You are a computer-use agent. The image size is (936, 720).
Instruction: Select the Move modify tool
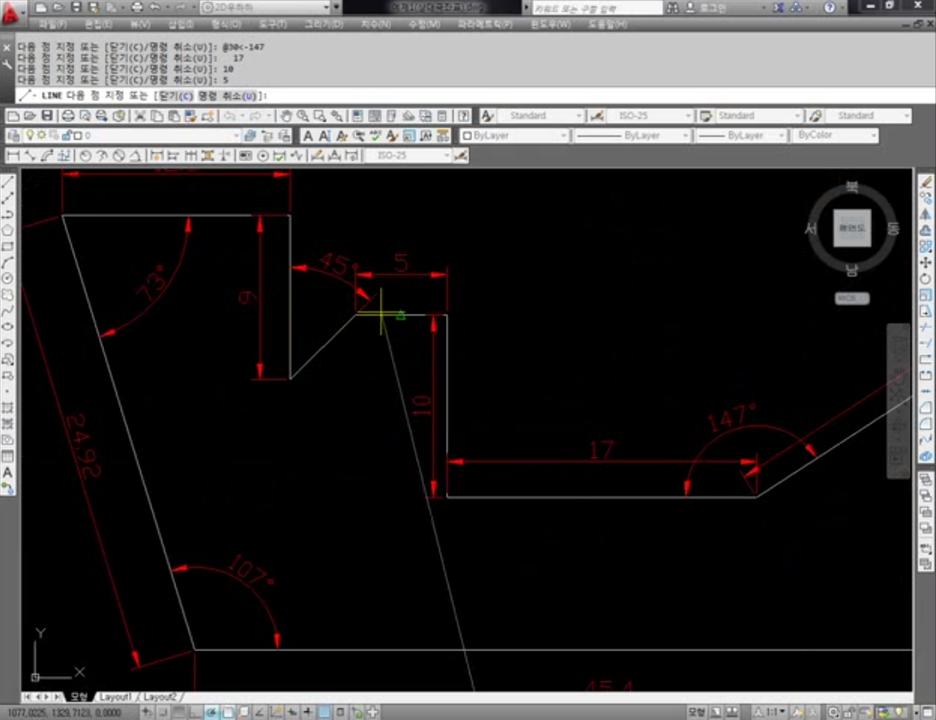pyautogui.click(x=926, y=263)
